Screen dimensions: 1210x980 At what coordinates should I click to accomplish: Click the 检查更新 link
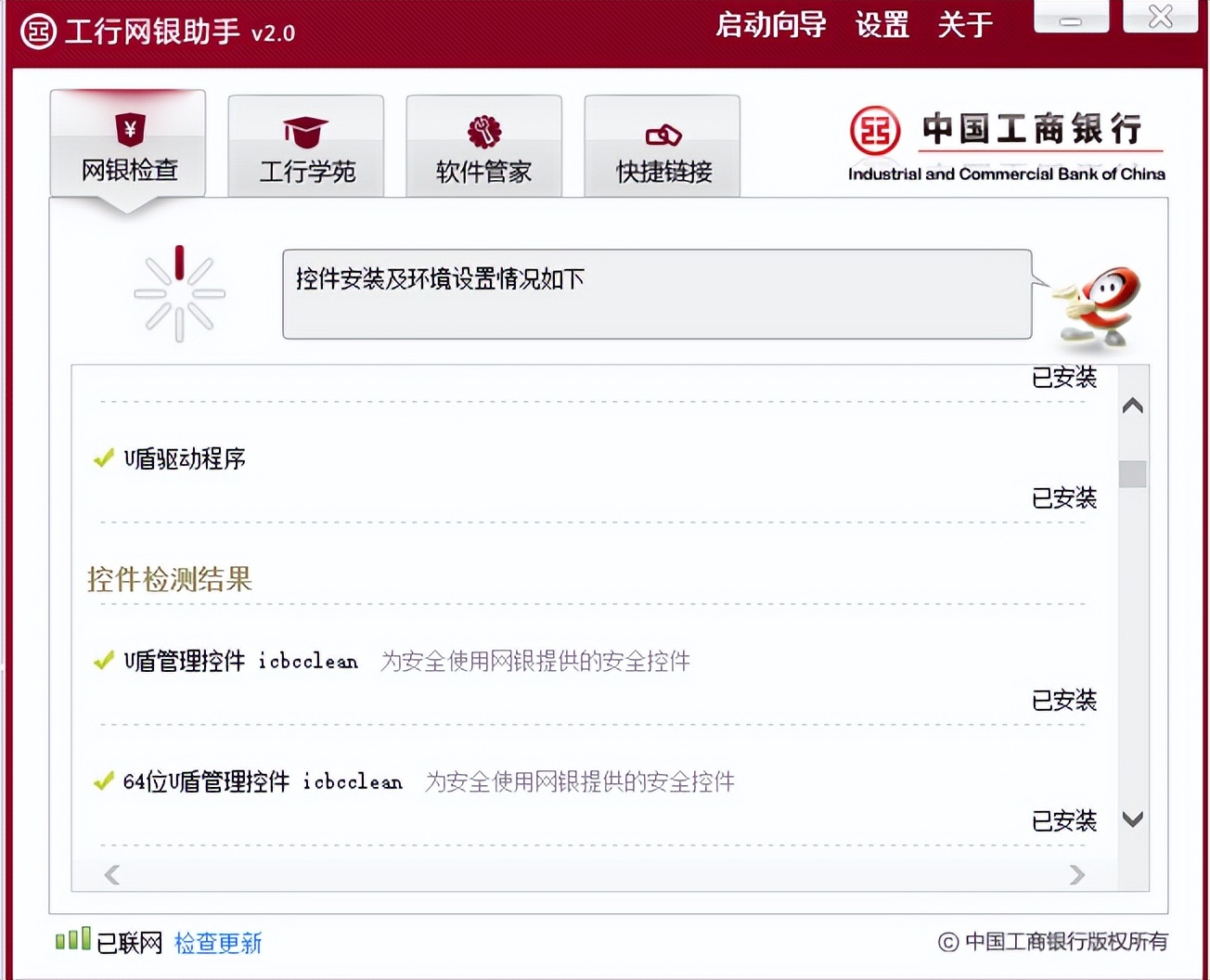pyautogui.click(x=217, y=943)
